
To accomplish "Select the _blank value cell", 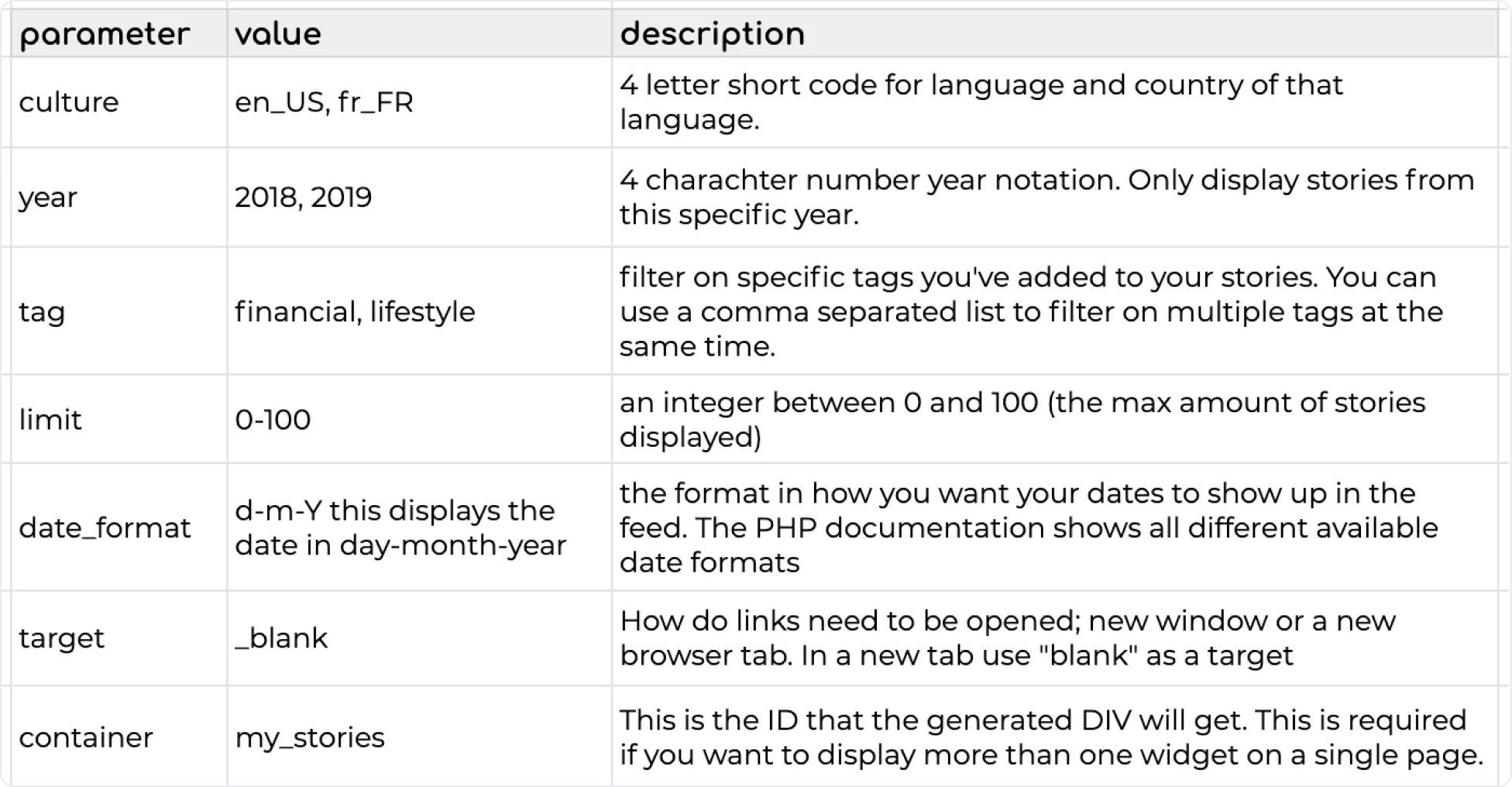I will click(x=419, y=638).
